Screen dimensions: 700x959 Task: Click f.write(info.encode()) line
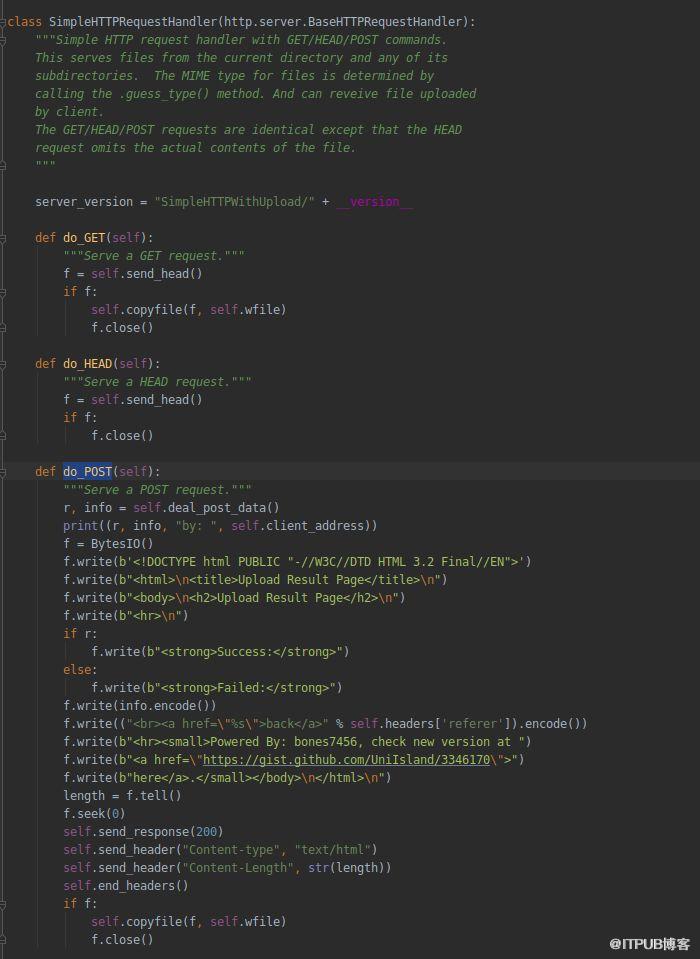click(x=139, y=705)
